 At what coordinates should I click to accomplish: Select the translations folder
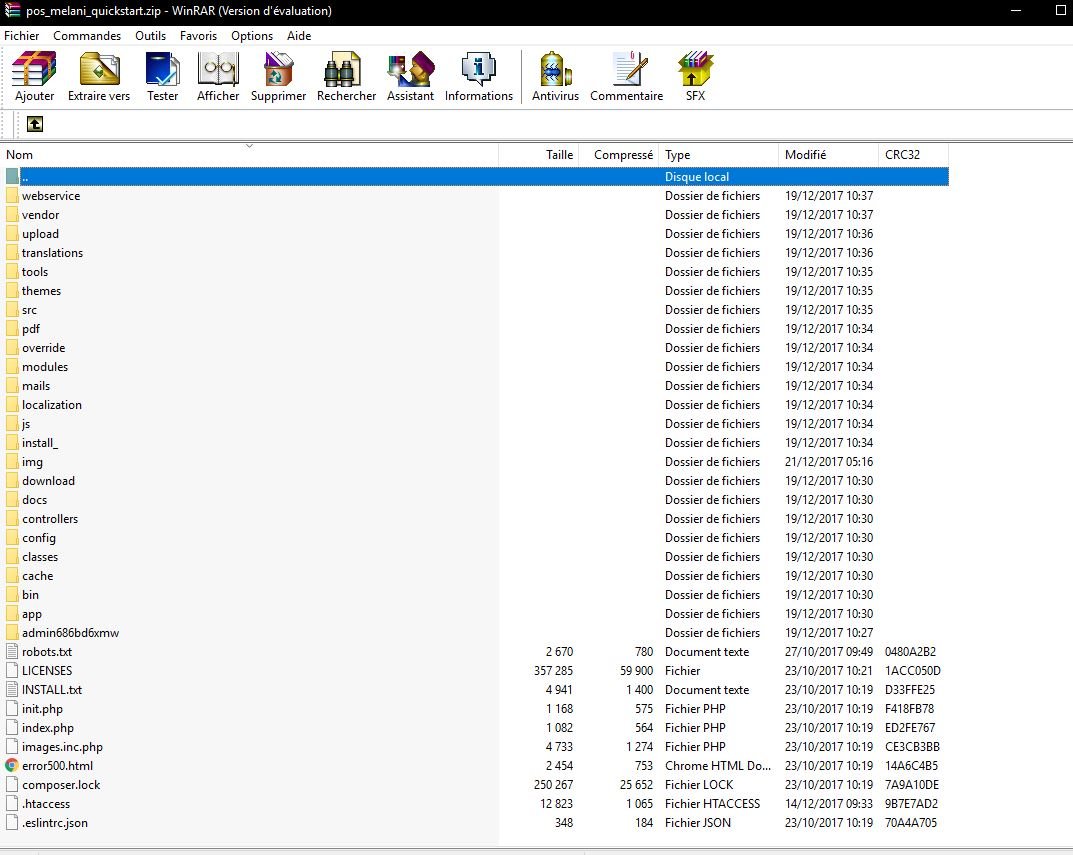[x=52, y=253]
